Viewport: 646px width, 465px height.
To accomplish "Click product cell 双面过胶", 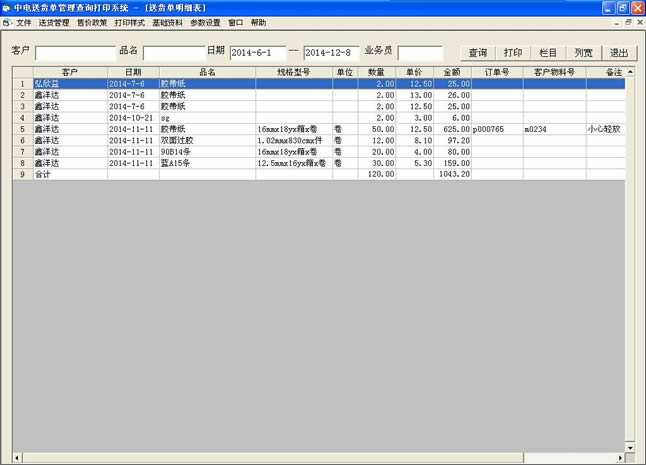I will [x=207, y=140].
